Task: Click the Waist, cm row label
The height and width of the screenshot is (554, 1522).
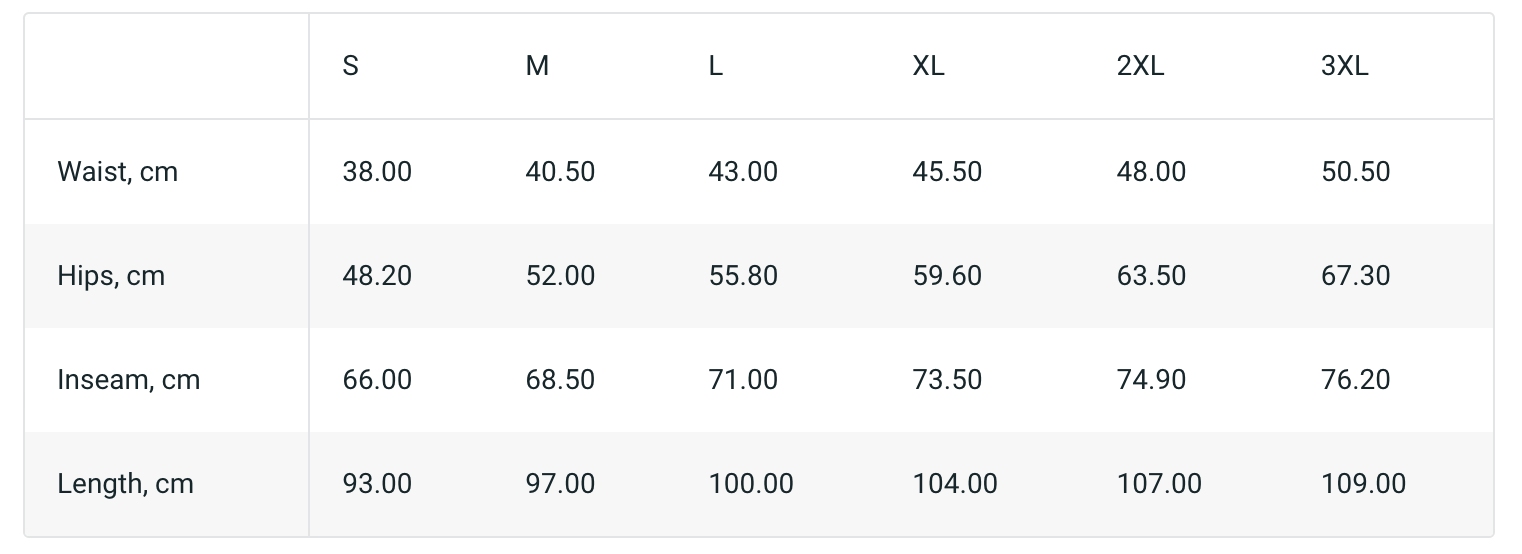Action: pyautogui.click(x=118, y=172)
